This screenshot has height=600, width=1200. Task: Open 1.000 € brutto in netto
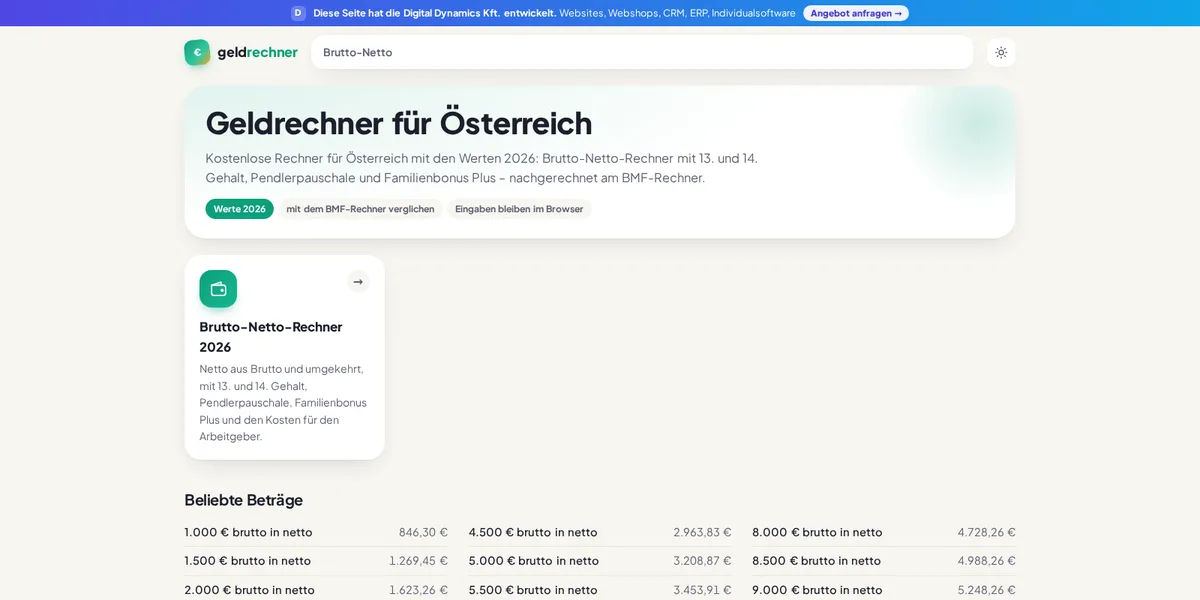point(248,532)
